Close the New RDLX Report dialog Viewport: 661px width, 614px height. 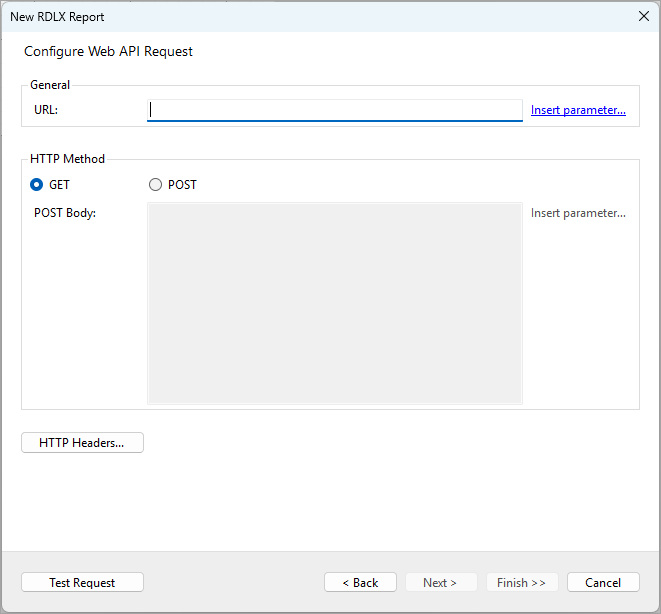644,16
